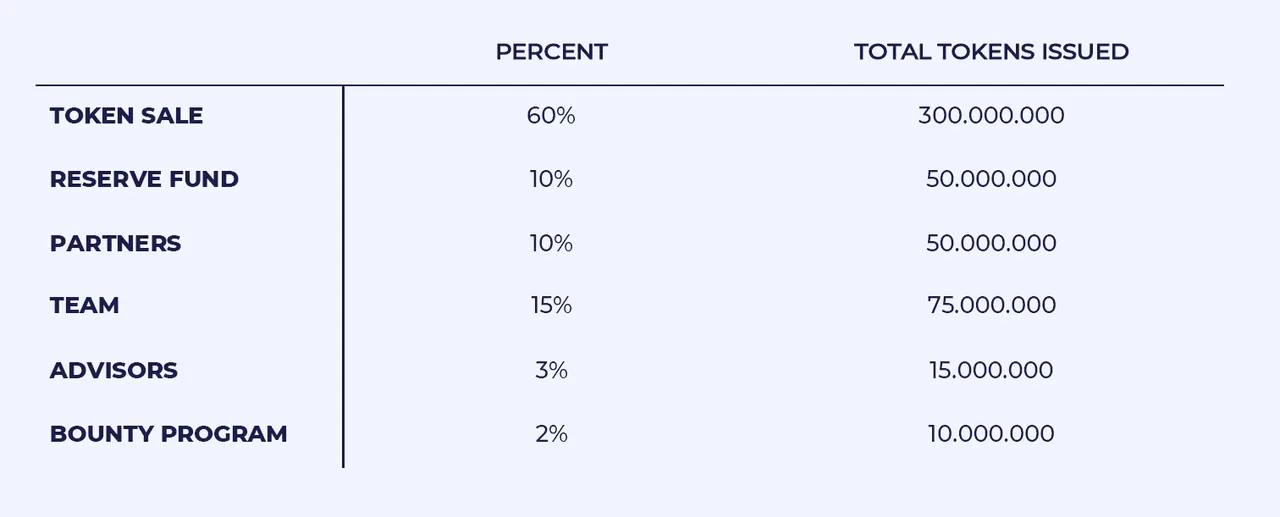Select the TOKEN SALE row label
The image size is (1280, 517).
[126, 116]
